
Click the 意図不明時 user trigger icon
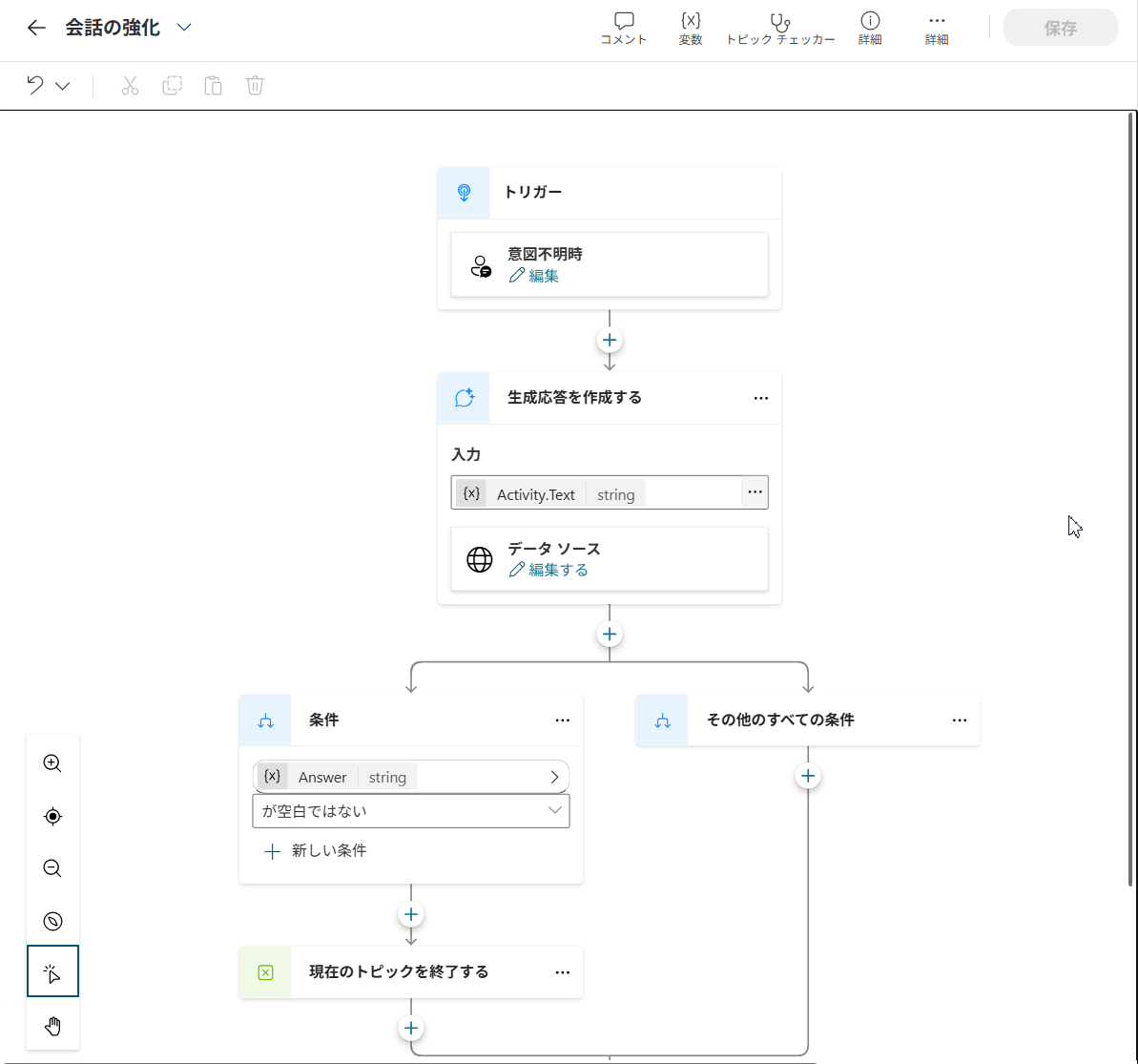(x=481, y=266)
